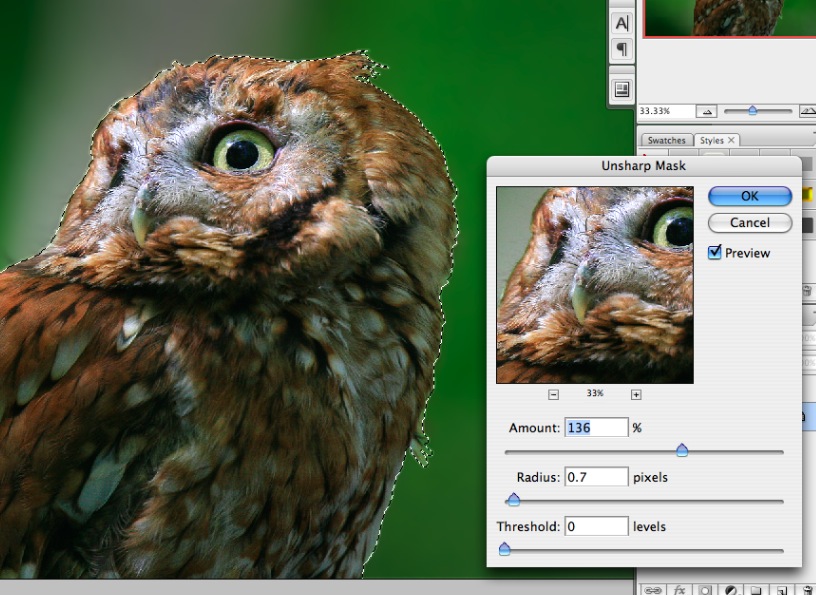Toggle the Preview checkbox
Image resolution: width=816 pixels, height=595 pixels.
(715, 252)
